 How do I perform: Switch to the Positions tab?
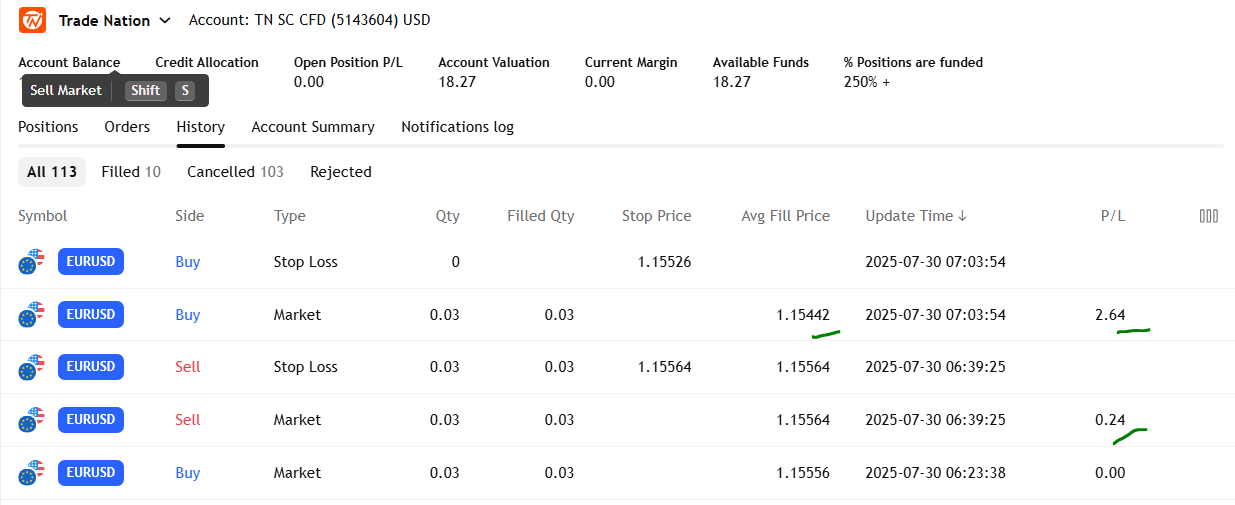tap(48, 127)
